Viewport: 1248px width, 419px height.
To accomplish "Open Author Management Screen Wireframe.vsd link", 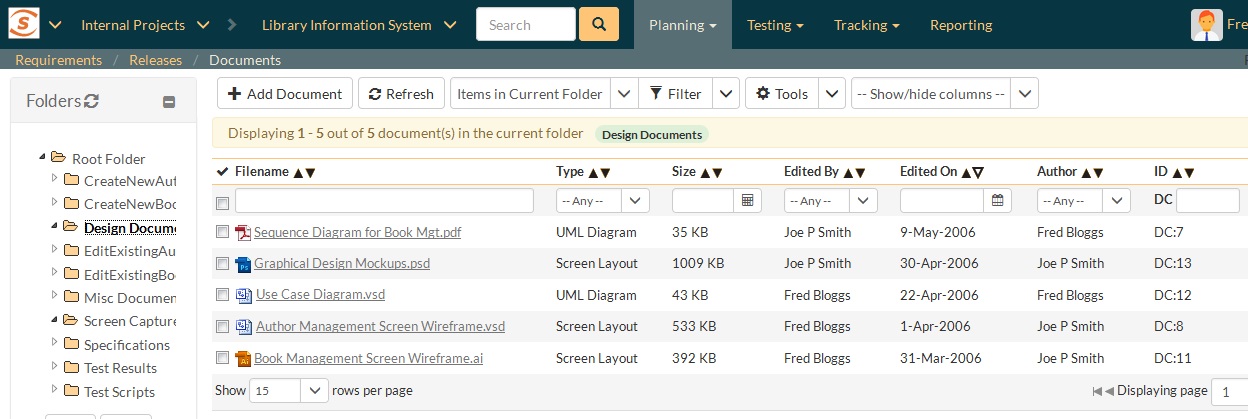I will (380, 326).
